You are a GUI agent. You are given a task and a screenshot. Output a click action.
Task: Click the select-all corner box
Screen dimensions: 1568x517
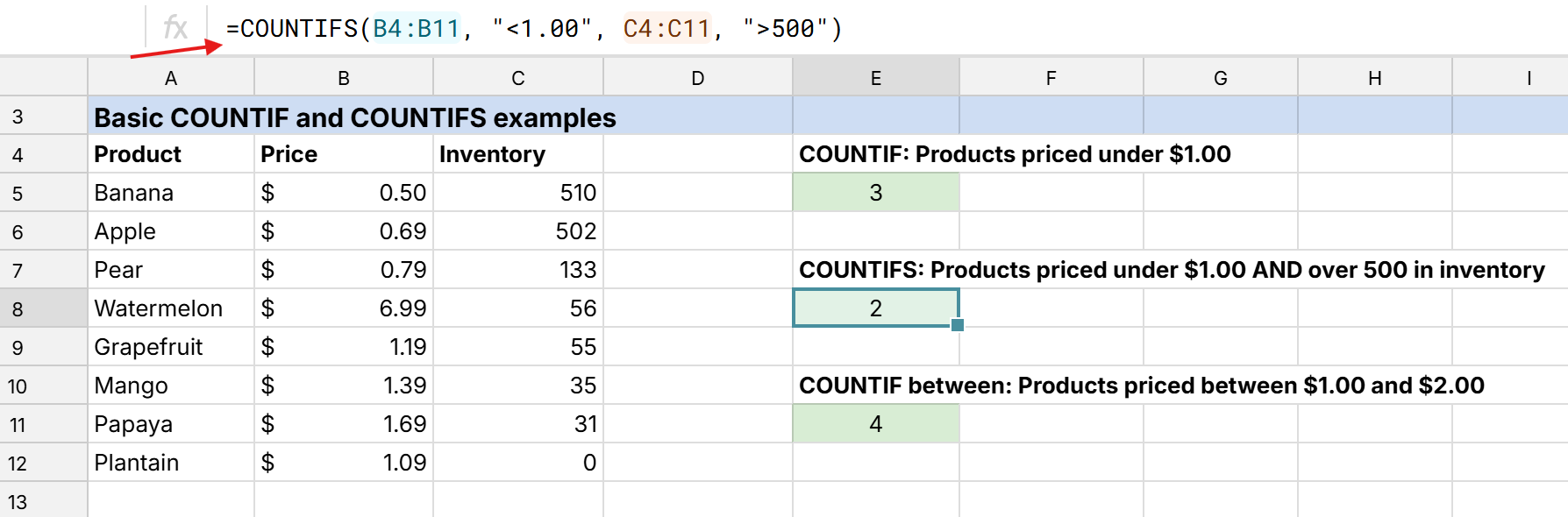coord(43,78)
